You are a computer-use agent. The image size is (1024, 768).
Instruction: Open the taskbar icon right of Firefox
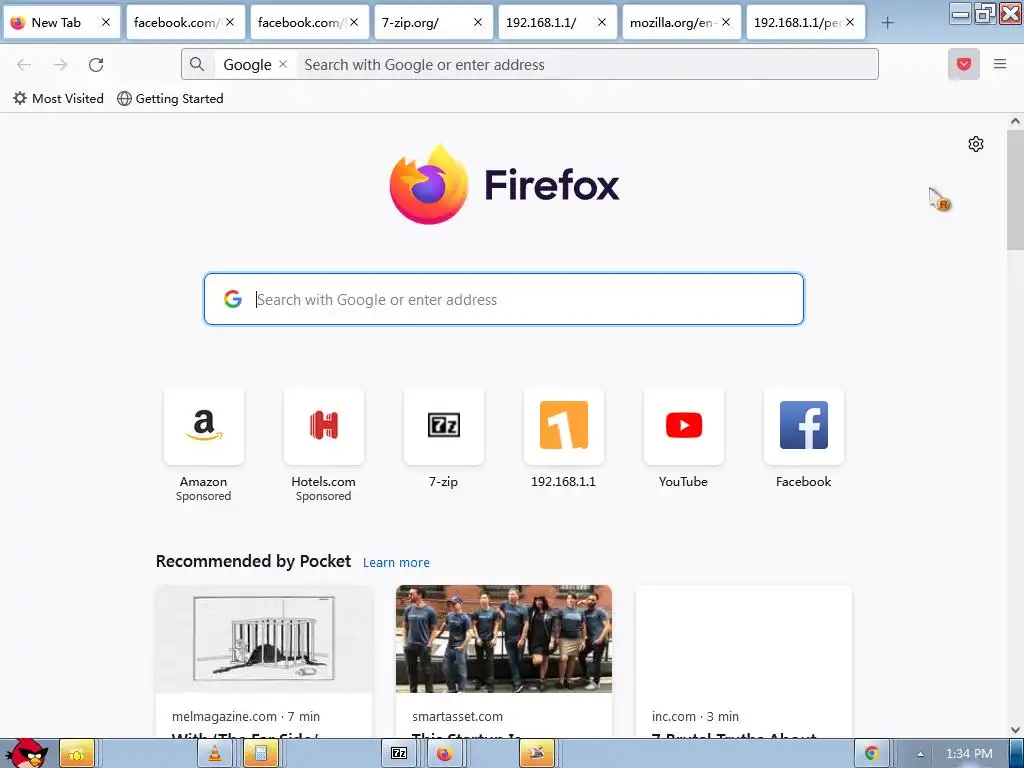pos(537,754)
